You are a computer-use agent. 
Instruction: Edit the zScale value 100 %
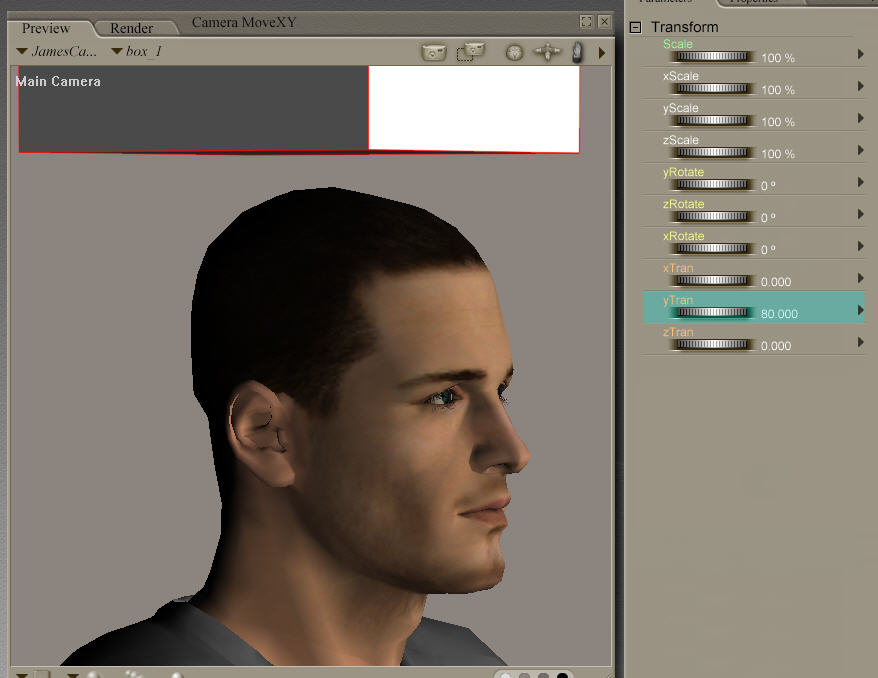(778, 153)
